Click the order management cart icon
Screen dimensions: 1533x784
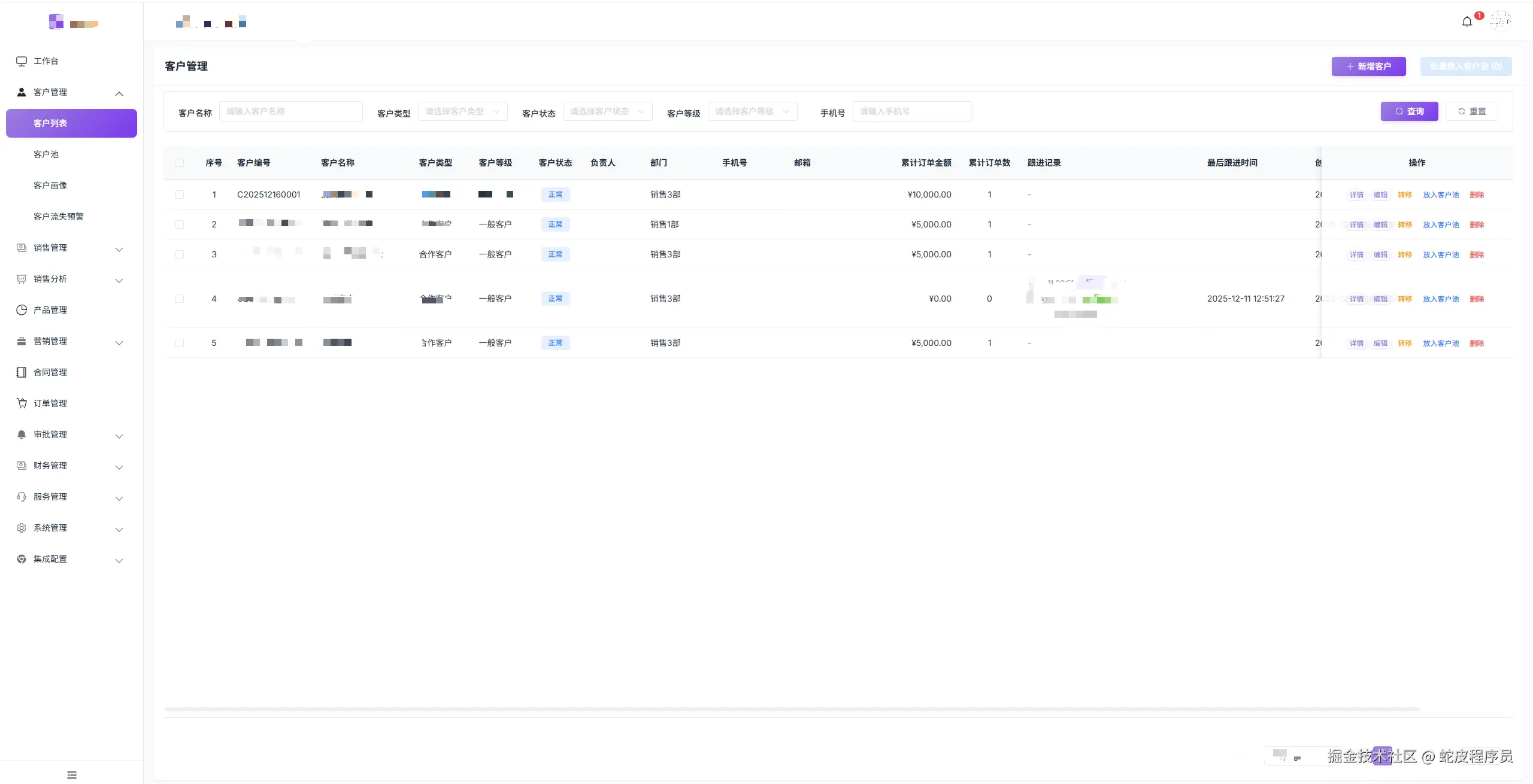(22, 403)
